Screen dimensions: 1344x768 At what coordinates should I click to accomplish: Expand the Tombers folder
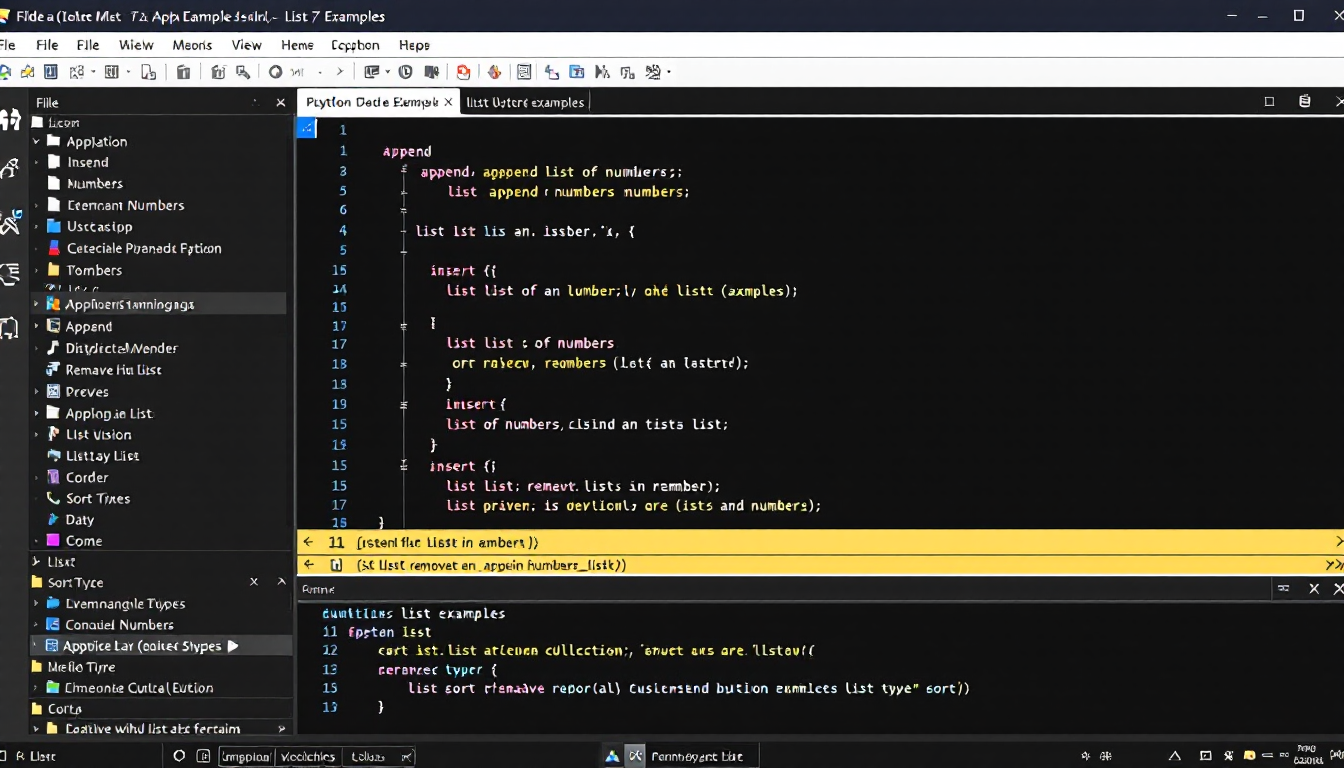pyautogui.click(x=37, y=271)
